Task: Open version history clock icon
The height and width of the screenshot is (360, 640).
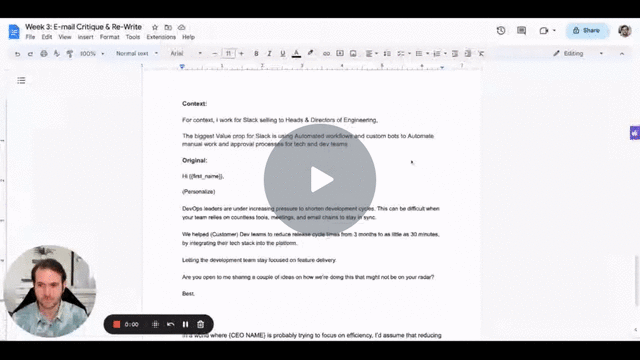Action: [x=501, y=31]
